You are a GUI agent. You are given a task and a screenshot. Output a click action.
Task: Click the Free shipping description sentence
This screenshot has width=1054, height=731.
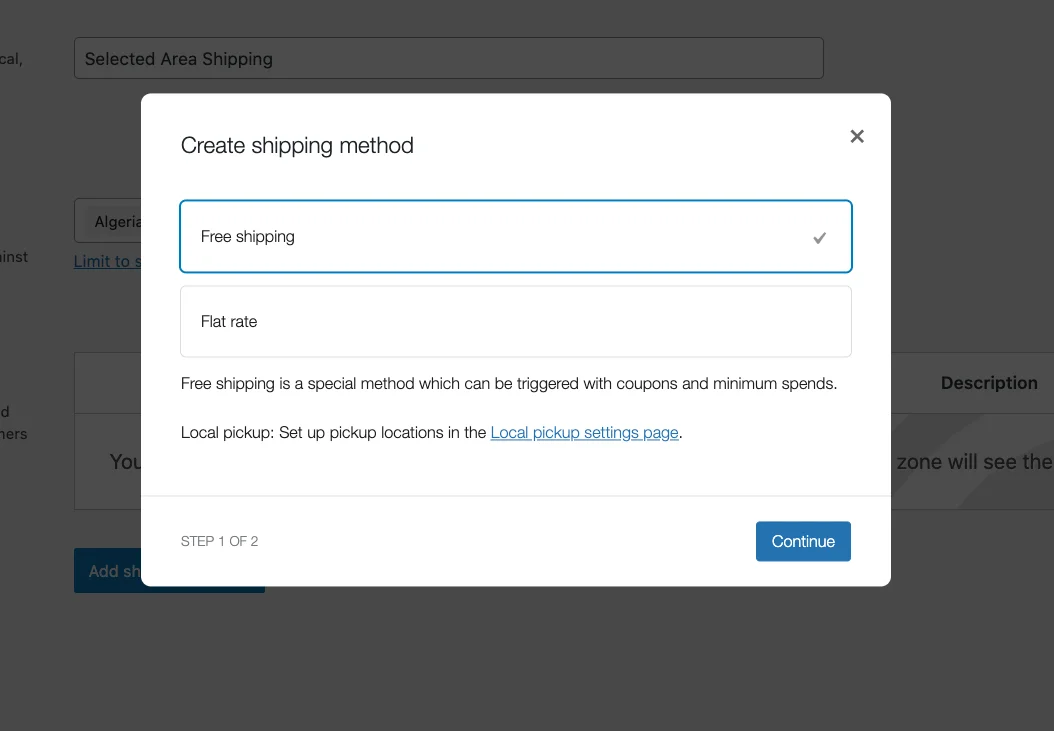pos(508,383)
